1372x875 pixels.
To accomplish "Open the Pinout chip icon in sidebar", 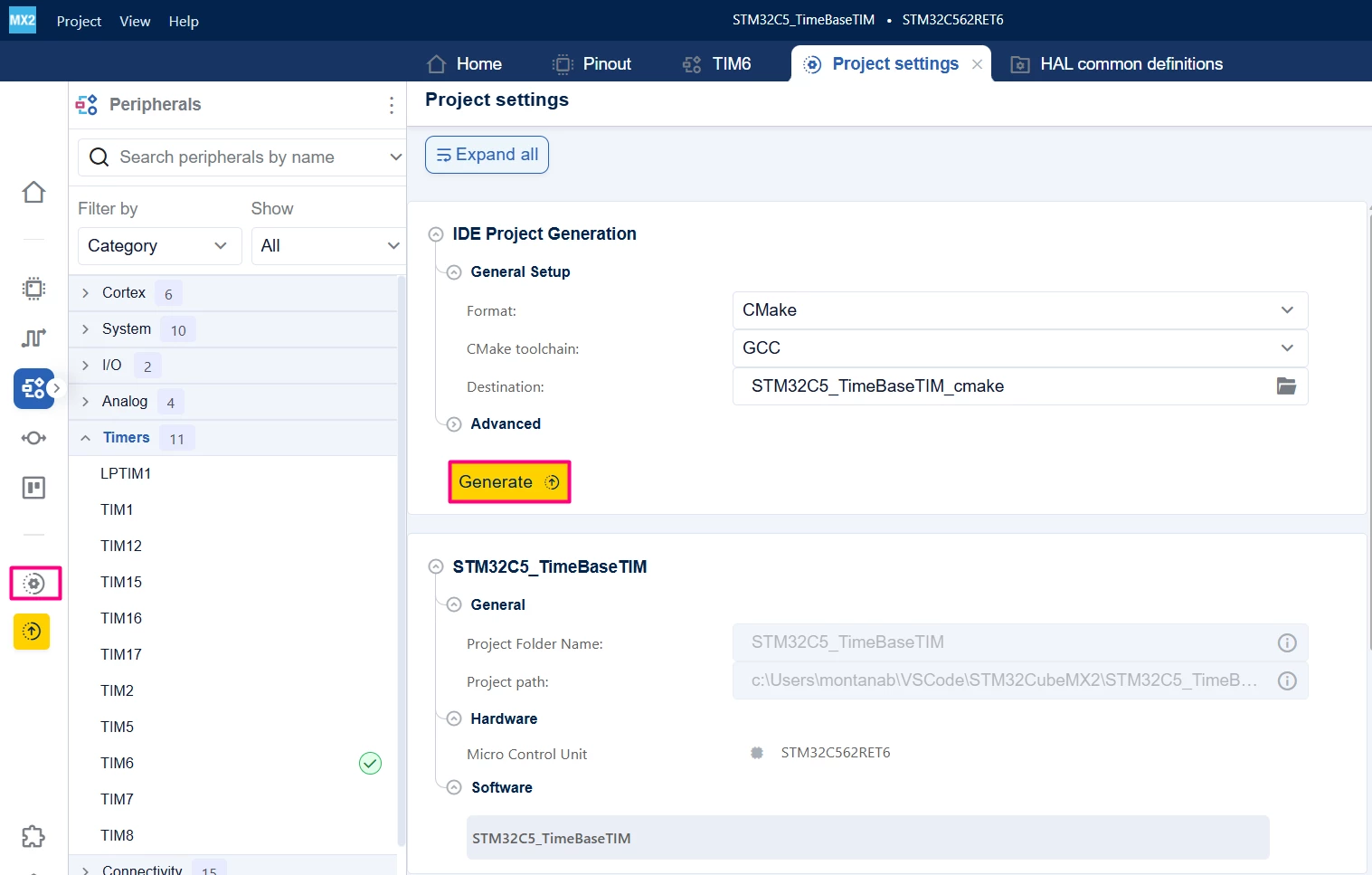I will [x=33, y=289].
